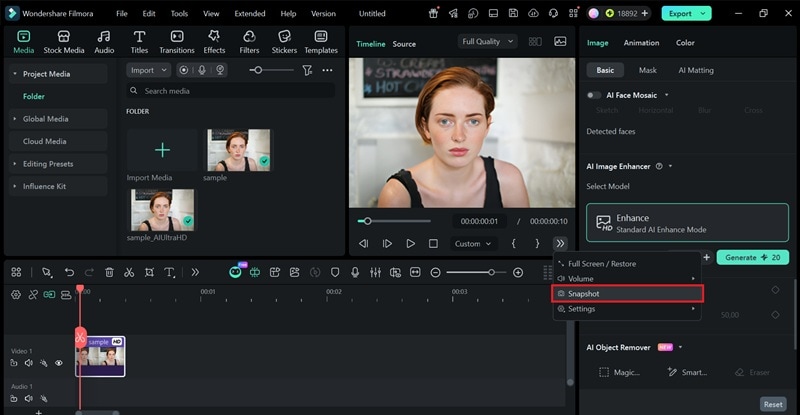Expand the Influence Kit section
This screenshot has width=800, height=415.
(x=15, y=186)
